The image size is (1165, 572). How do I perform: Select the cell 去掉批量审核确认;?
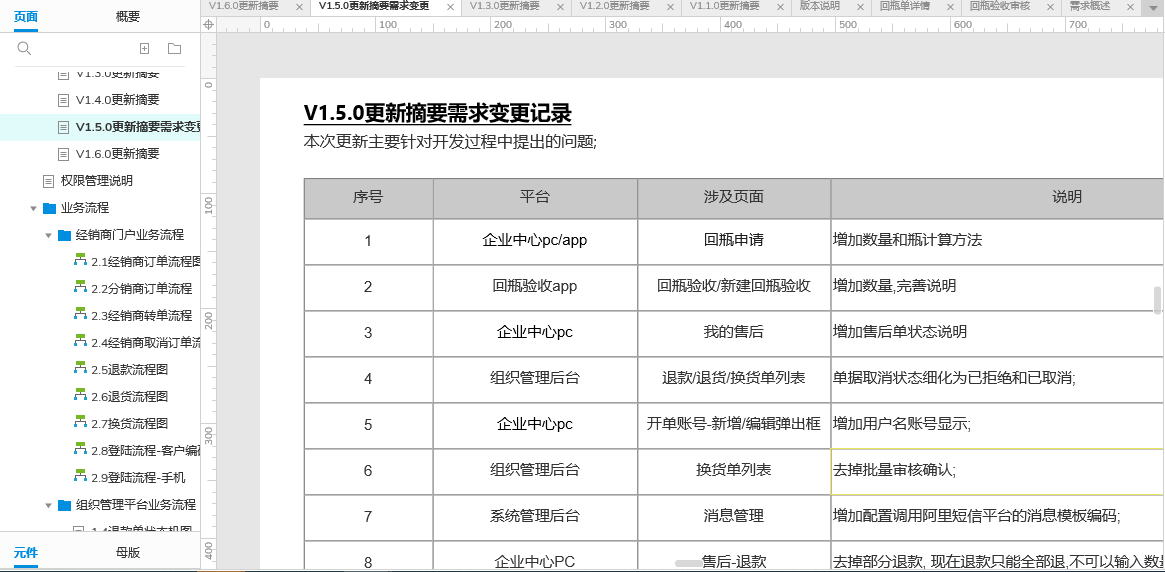pos(998,471)
